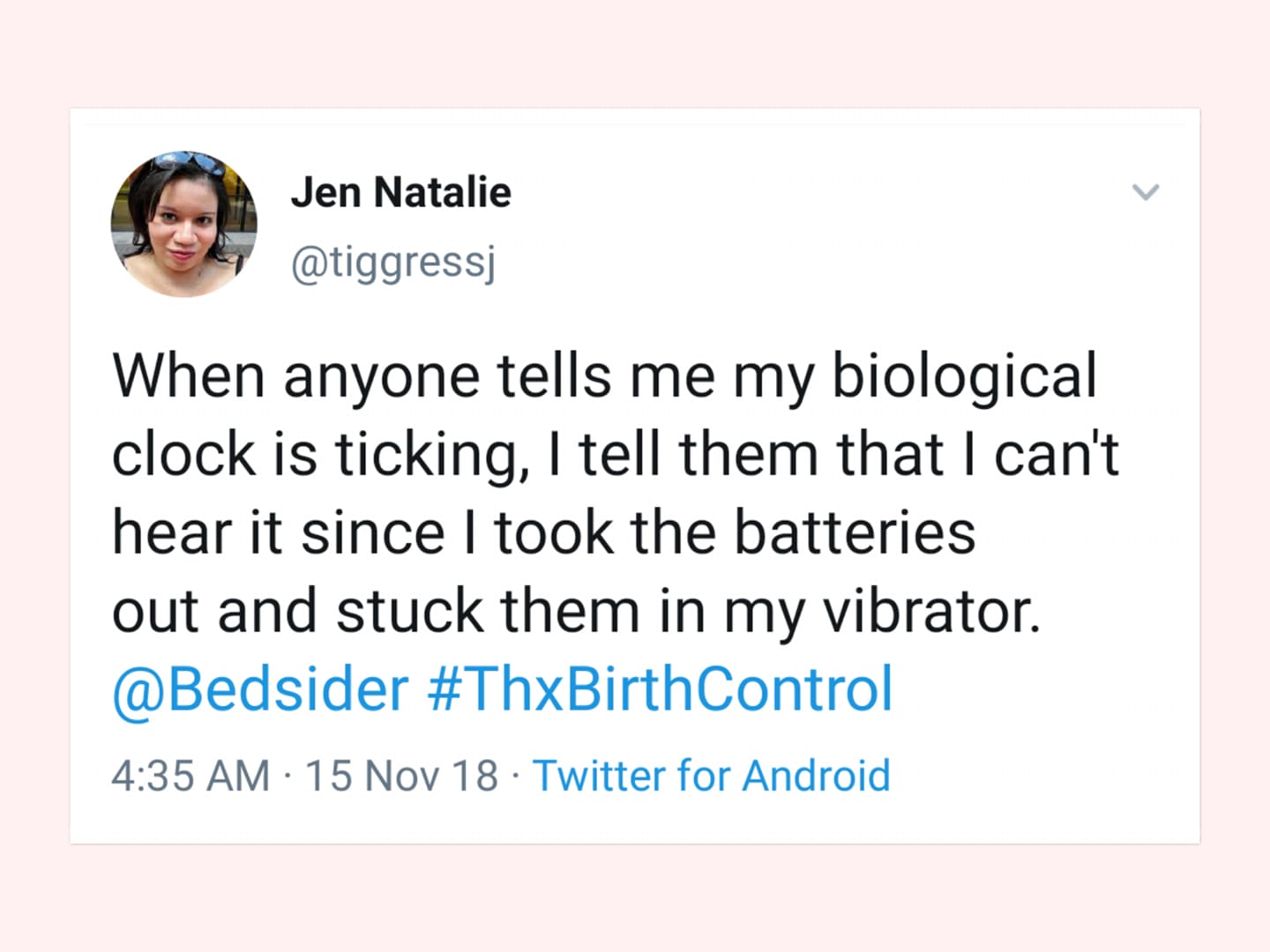Click the word 'When' starting the tweet
The image size is (1270, 952).
[x=189, y=376]
